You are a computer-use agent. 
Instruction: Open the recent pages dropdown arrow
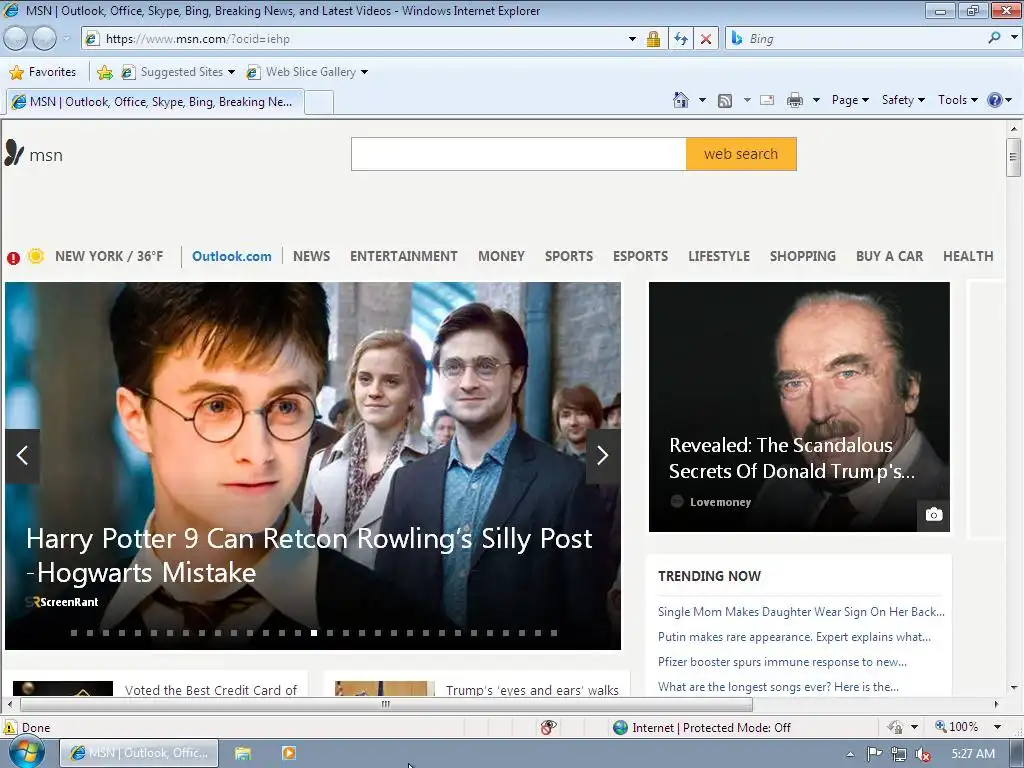pos(66,39)
